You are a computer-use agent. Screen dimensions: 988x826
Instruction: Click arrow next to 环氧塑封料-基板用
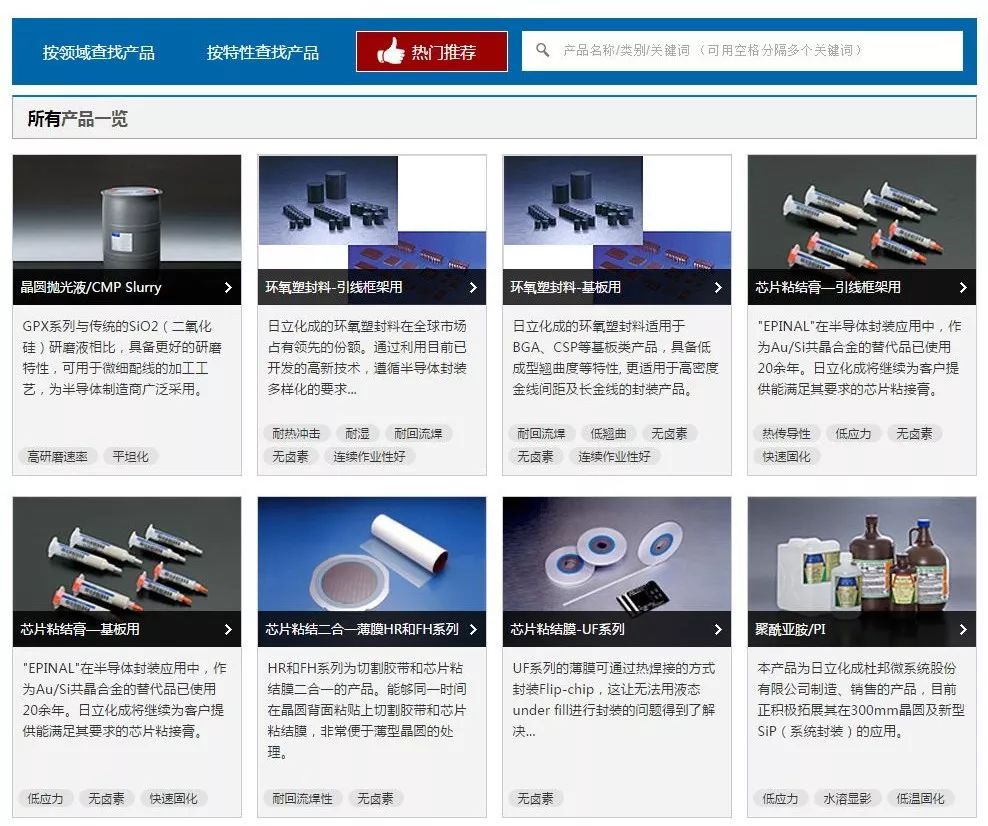[x=718, y=287]
